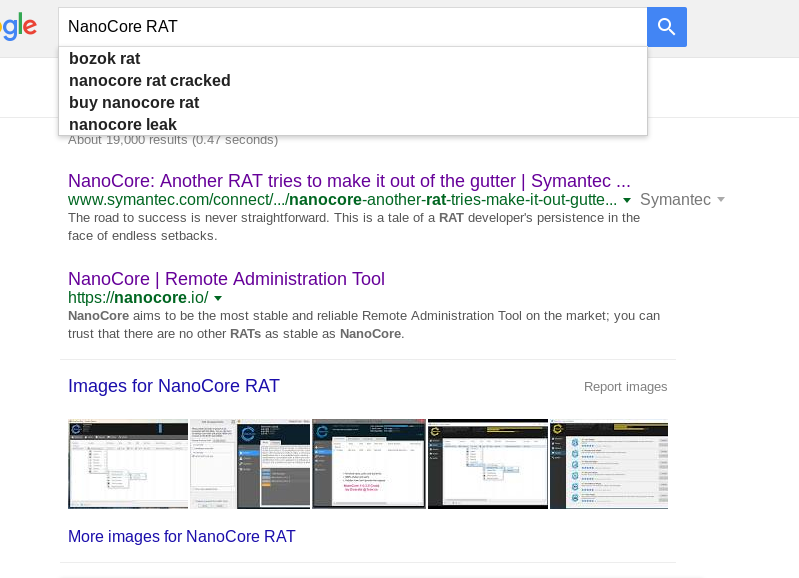This screenshot has height=578, width=799.
Task: Open 'More images for NanoCore RAT'
Action: (x=181, y=536)
